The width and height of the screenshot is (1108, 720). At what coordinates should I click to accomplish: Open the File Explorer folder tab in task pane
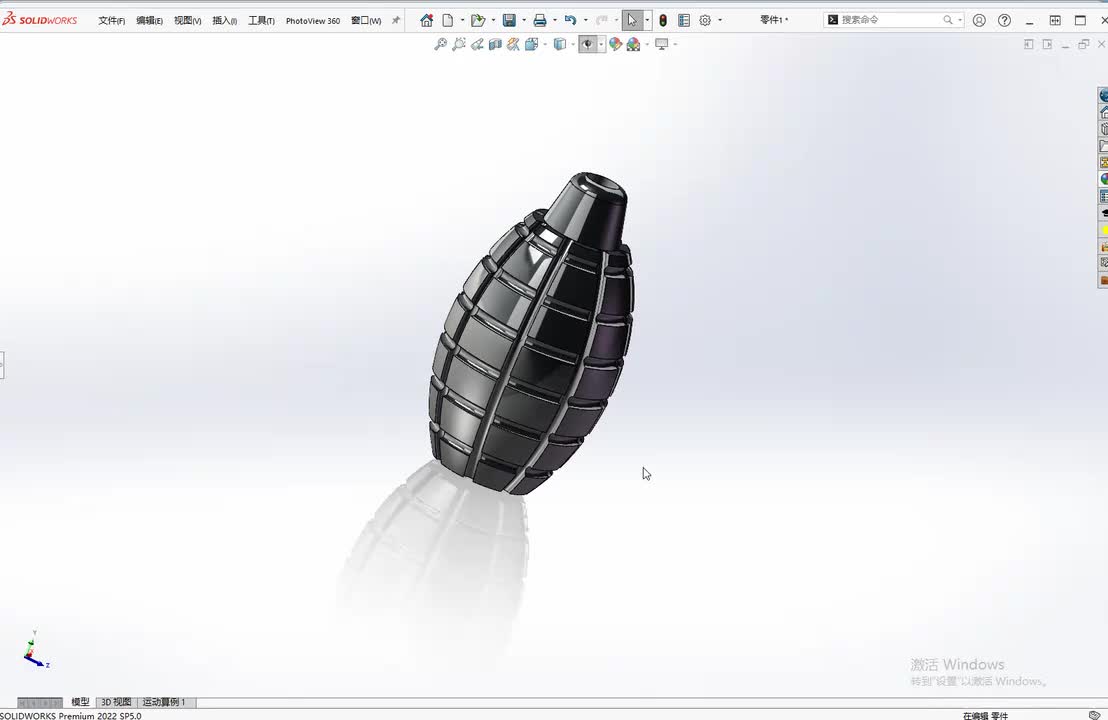(x=1103, y=146)
